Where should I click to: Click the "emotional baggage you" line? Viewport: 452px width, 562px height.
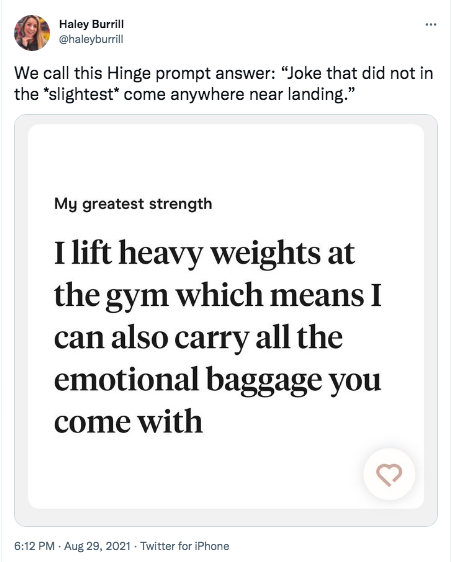217,380
